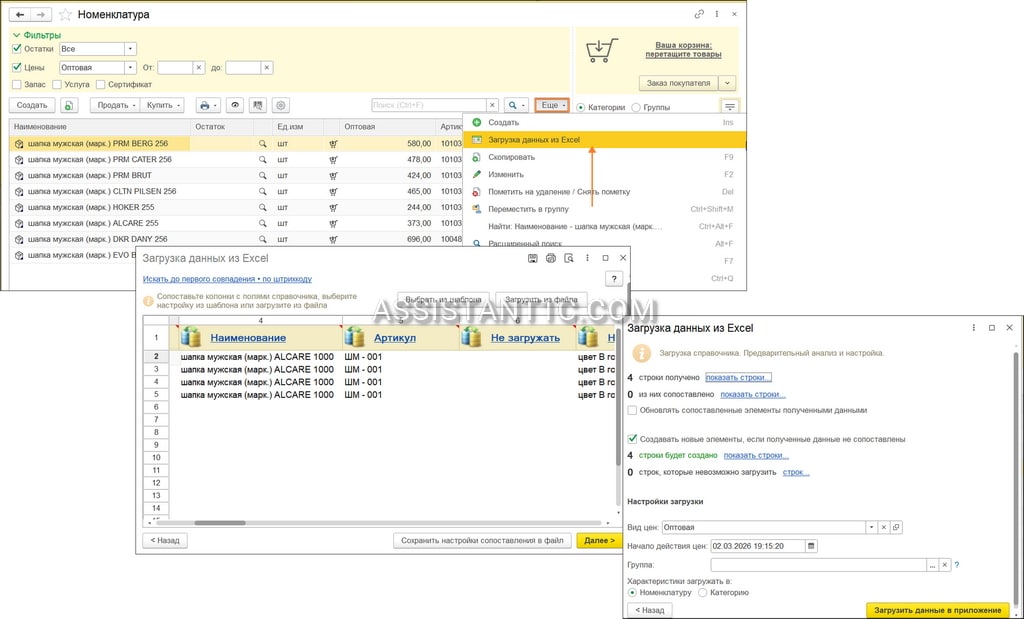Open the barcode search icon in the toolbar
Viewport: 1024px width, 619px height.
[x=259, y=105]
